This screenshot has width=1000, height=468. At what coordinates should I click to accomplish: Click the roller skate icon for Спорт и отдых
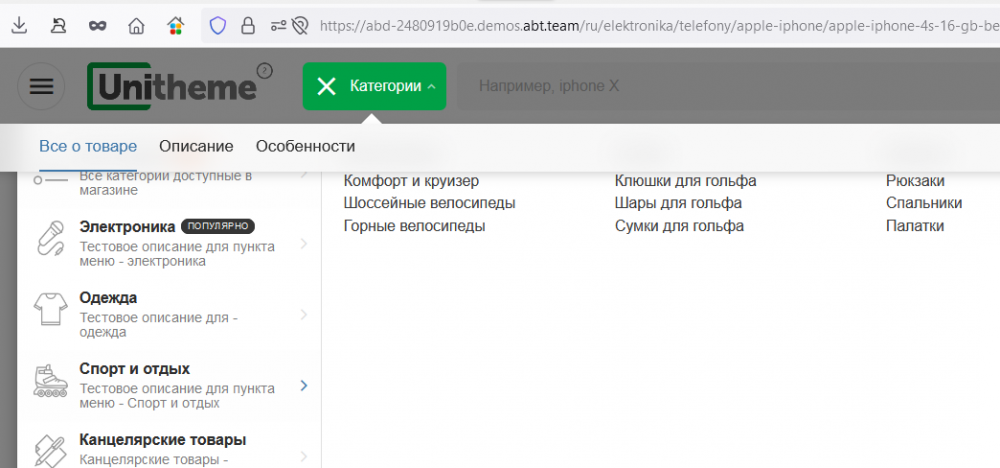click(51, 383)
